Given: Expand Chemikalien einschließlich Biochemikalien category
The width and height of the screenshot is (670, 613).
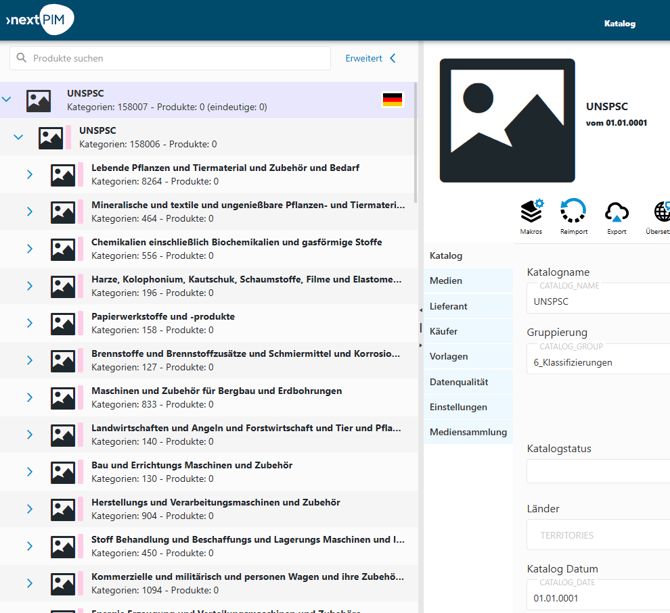Looking at the screenshot, I should [29, 249].
